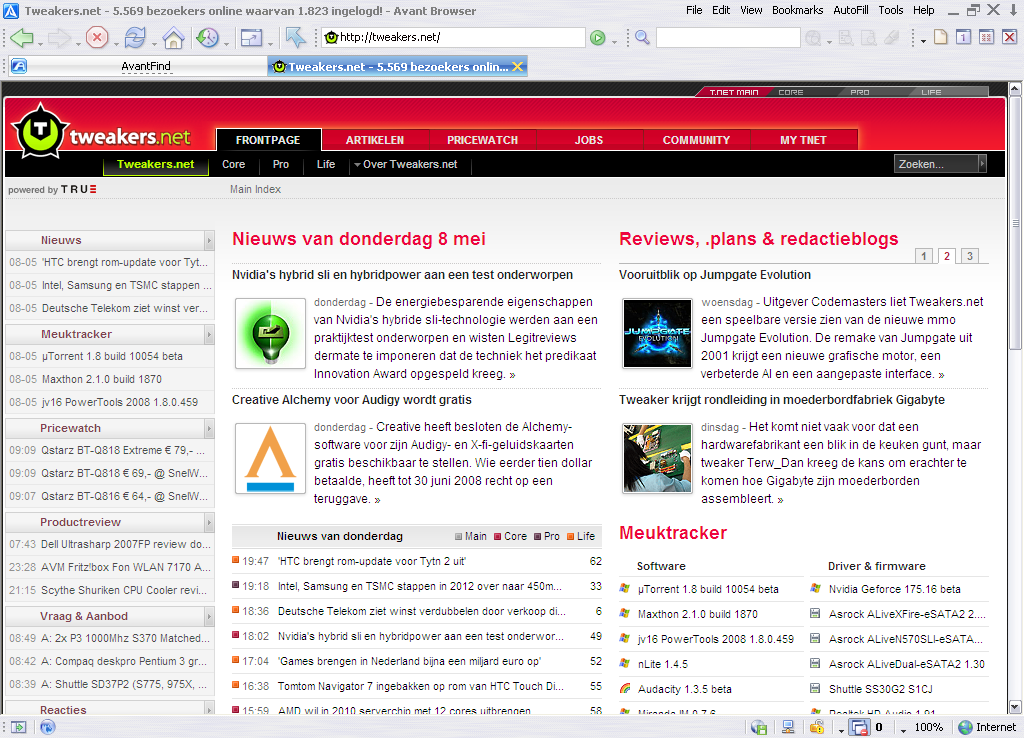Click the Internet zone globe icon
Viewport: 1024px width, 738px height.
965,727
